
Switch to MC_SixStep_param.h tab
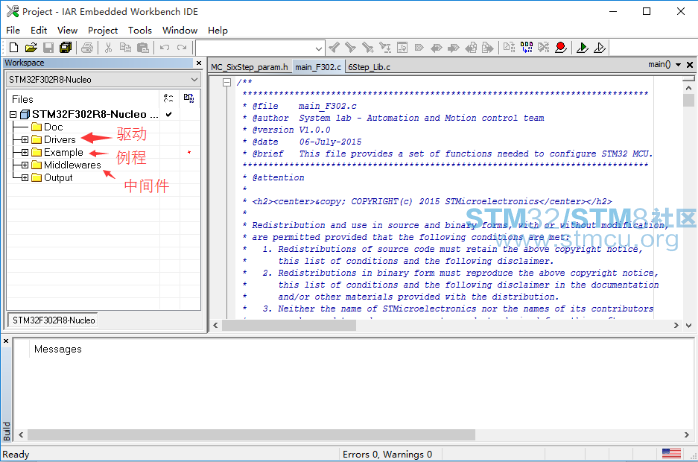[x=250, y=67]
